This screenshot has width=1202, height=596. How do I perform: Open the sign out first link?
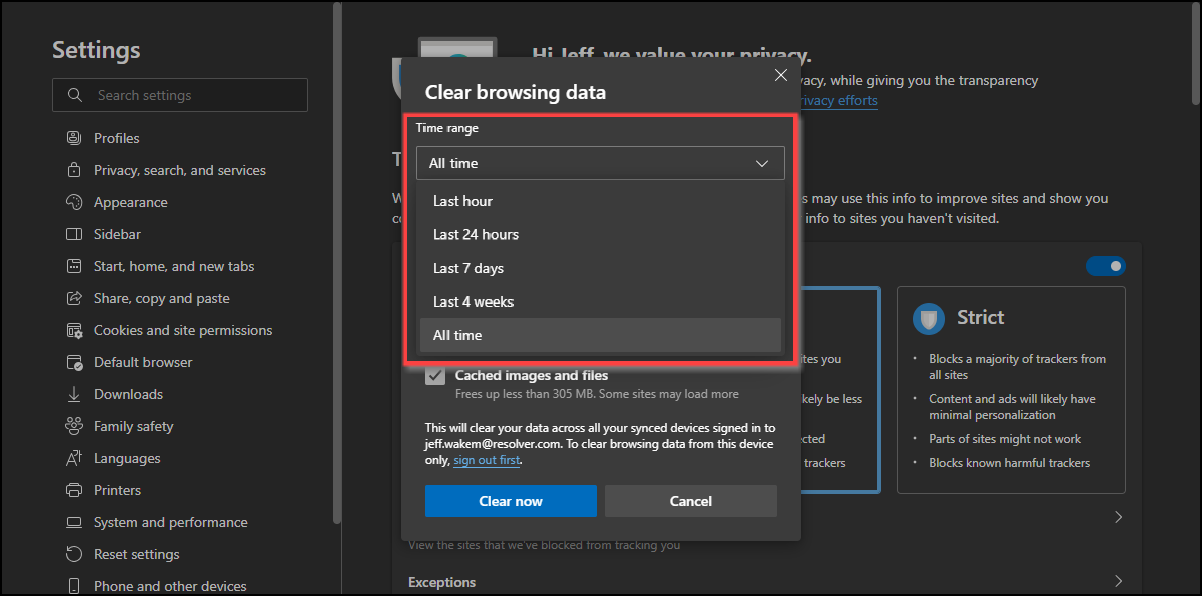pos(487,460)
